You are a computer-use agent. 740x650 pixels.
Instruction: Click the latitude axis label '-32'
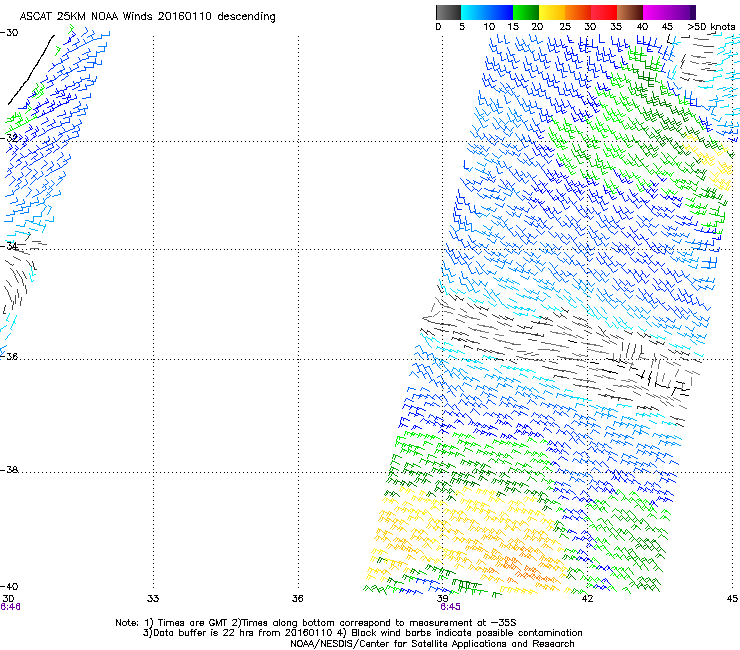tap(9, 138)
